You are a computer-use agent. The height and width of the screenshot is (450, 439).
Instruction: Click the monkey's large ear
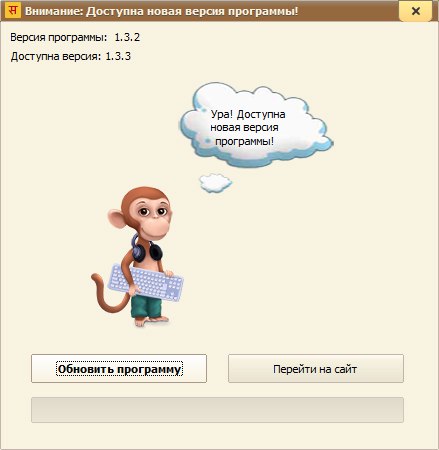(x=118, y=219)
